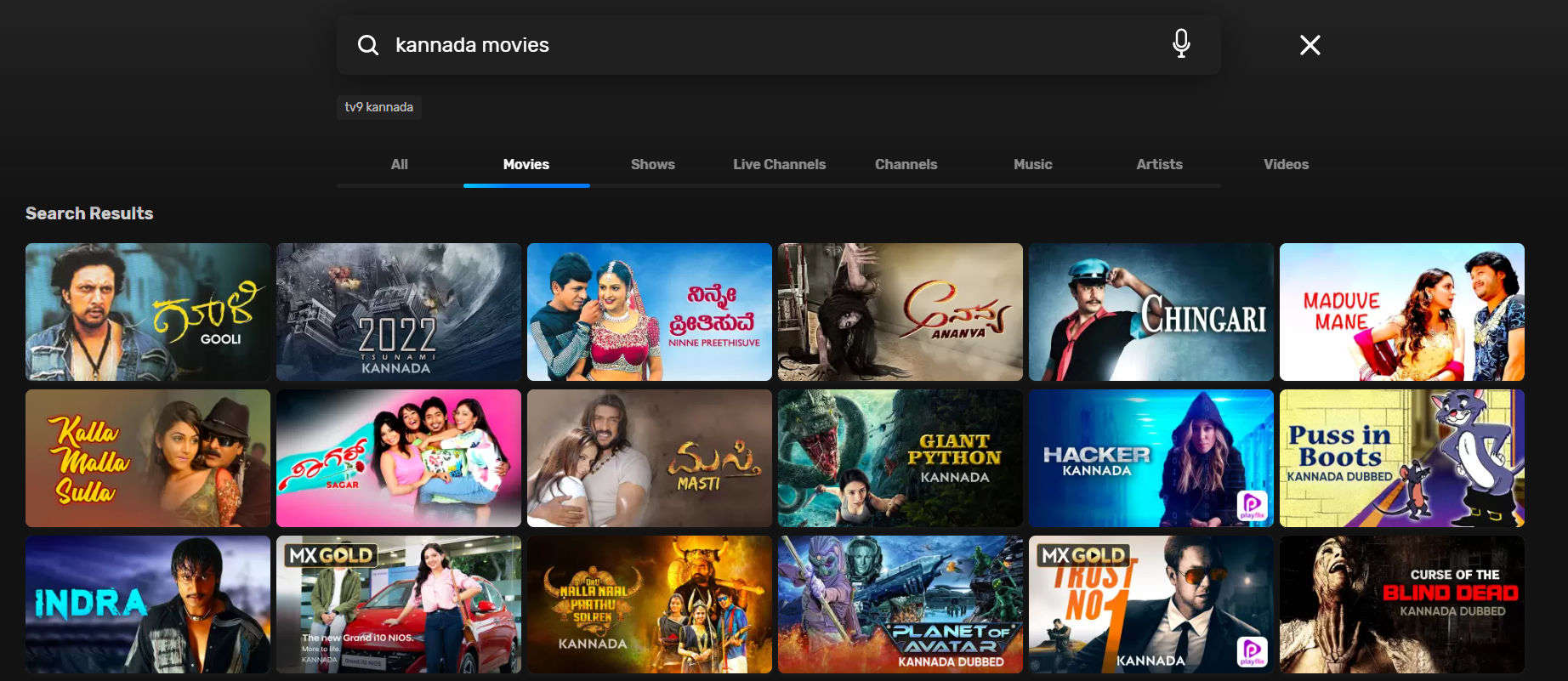Image resolution: width=1568 pixels, height=681 pixels.
Task: Open the Gooli movie thumbnail
Action: pos(148,312)
